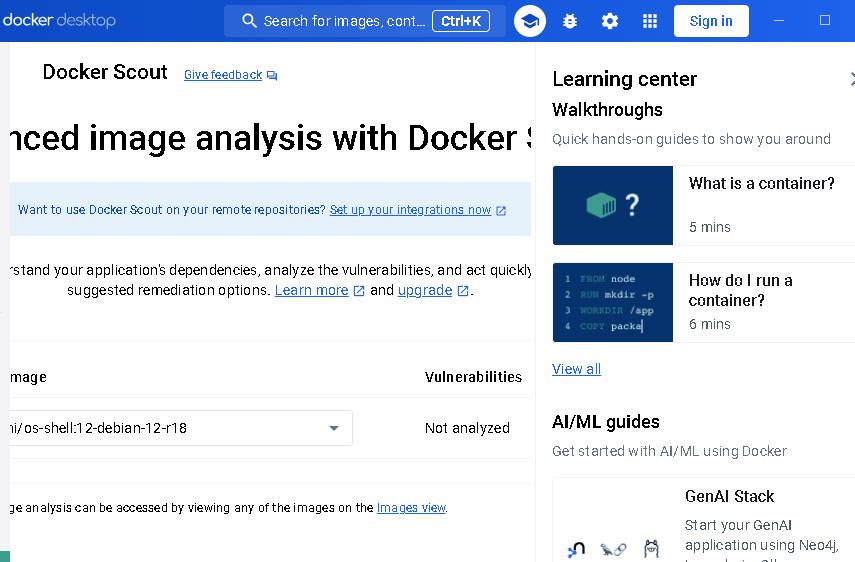
Task: Click the Sign in button
Action: click(711, 21)
